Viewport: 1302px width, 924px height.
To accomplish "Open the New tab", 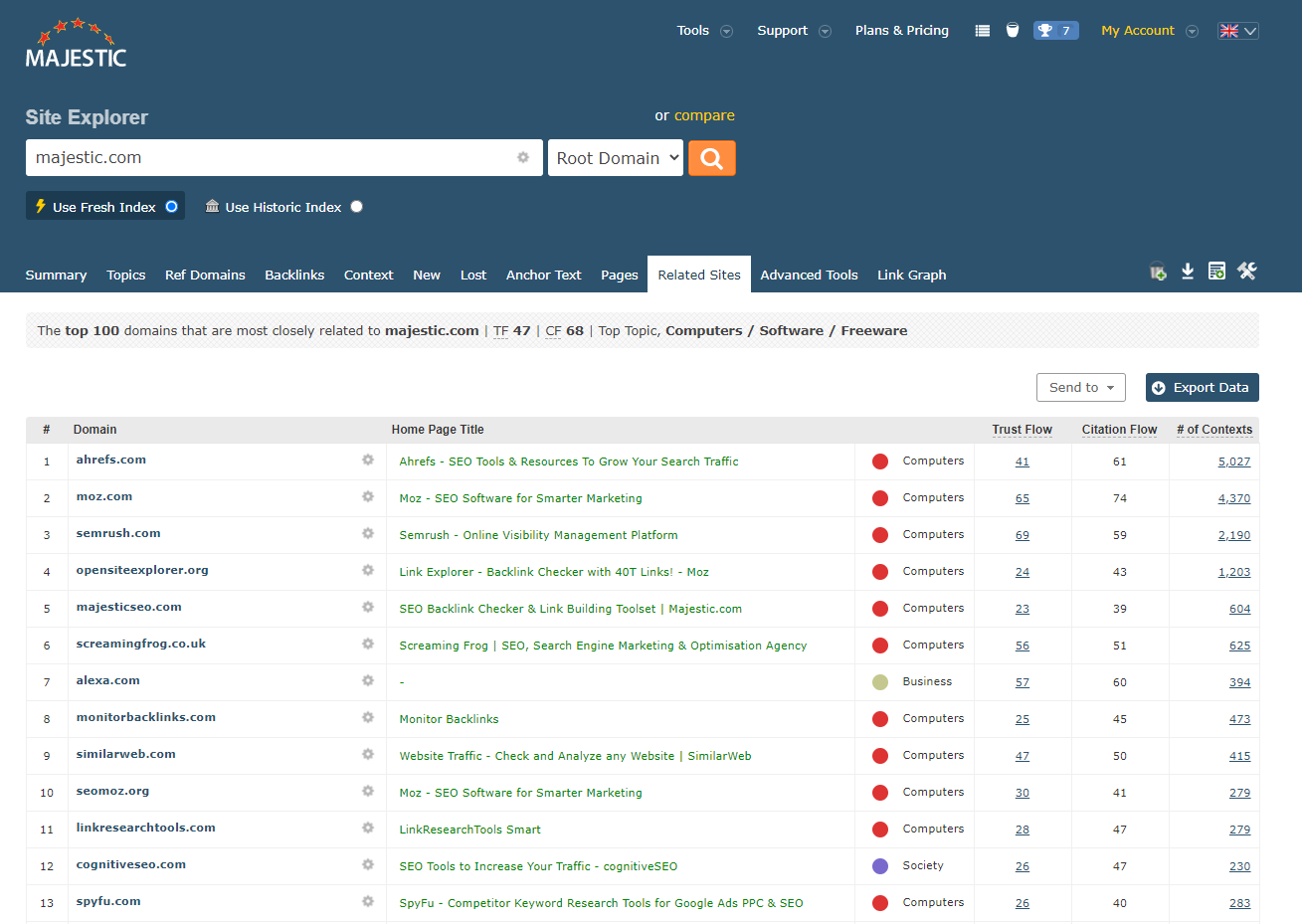I will pos(427,275).
